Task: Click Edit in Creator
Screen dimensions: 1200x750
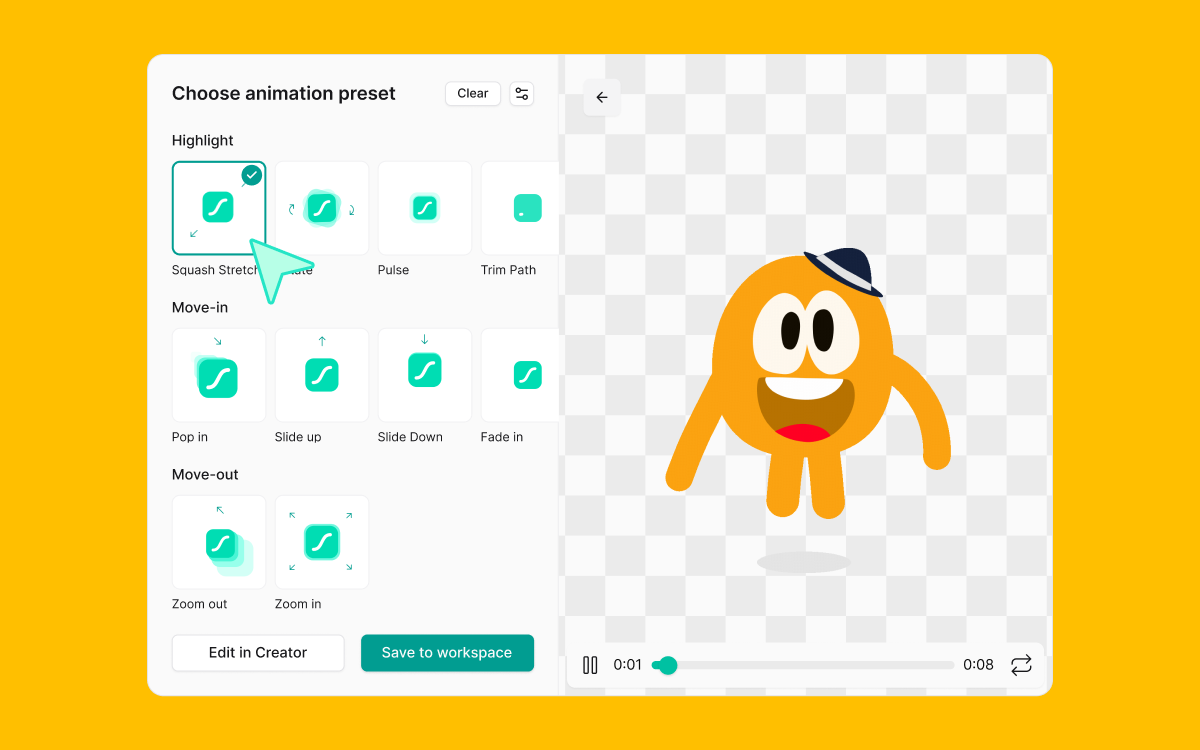Action: [x=258, y=653]
